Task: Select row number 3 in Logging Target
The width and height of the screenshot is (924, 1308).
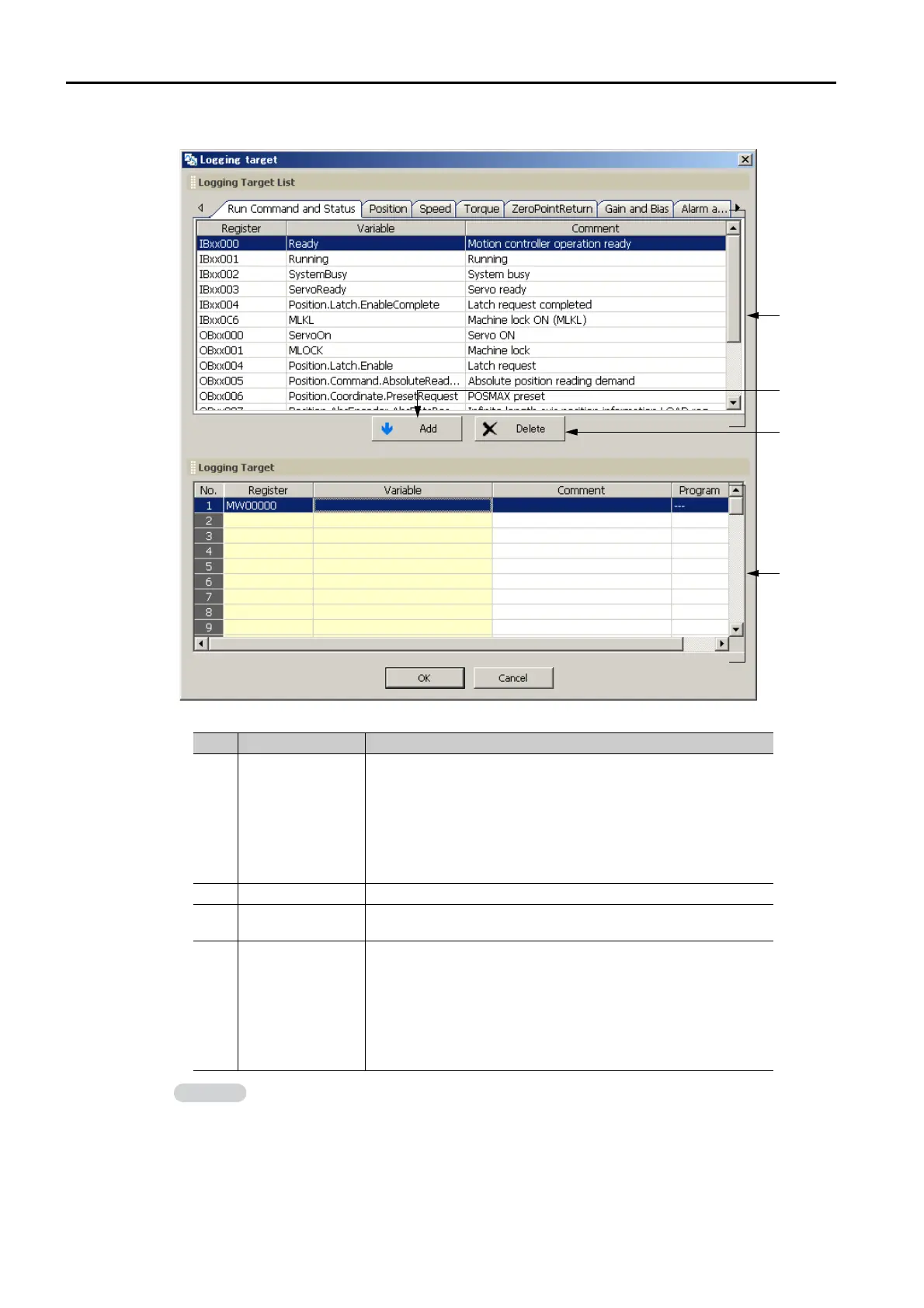Action: [209, 536]
